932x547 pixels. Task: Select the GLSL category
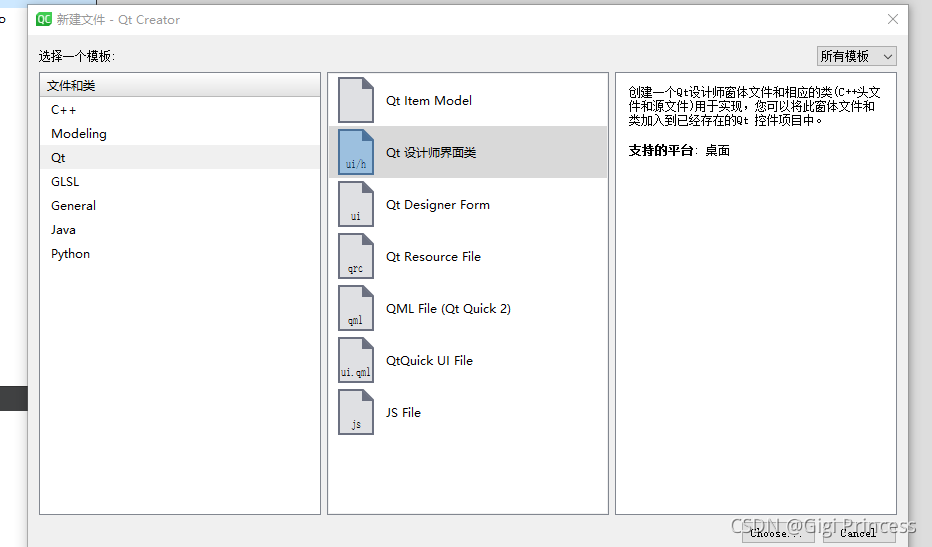[180, 181]
